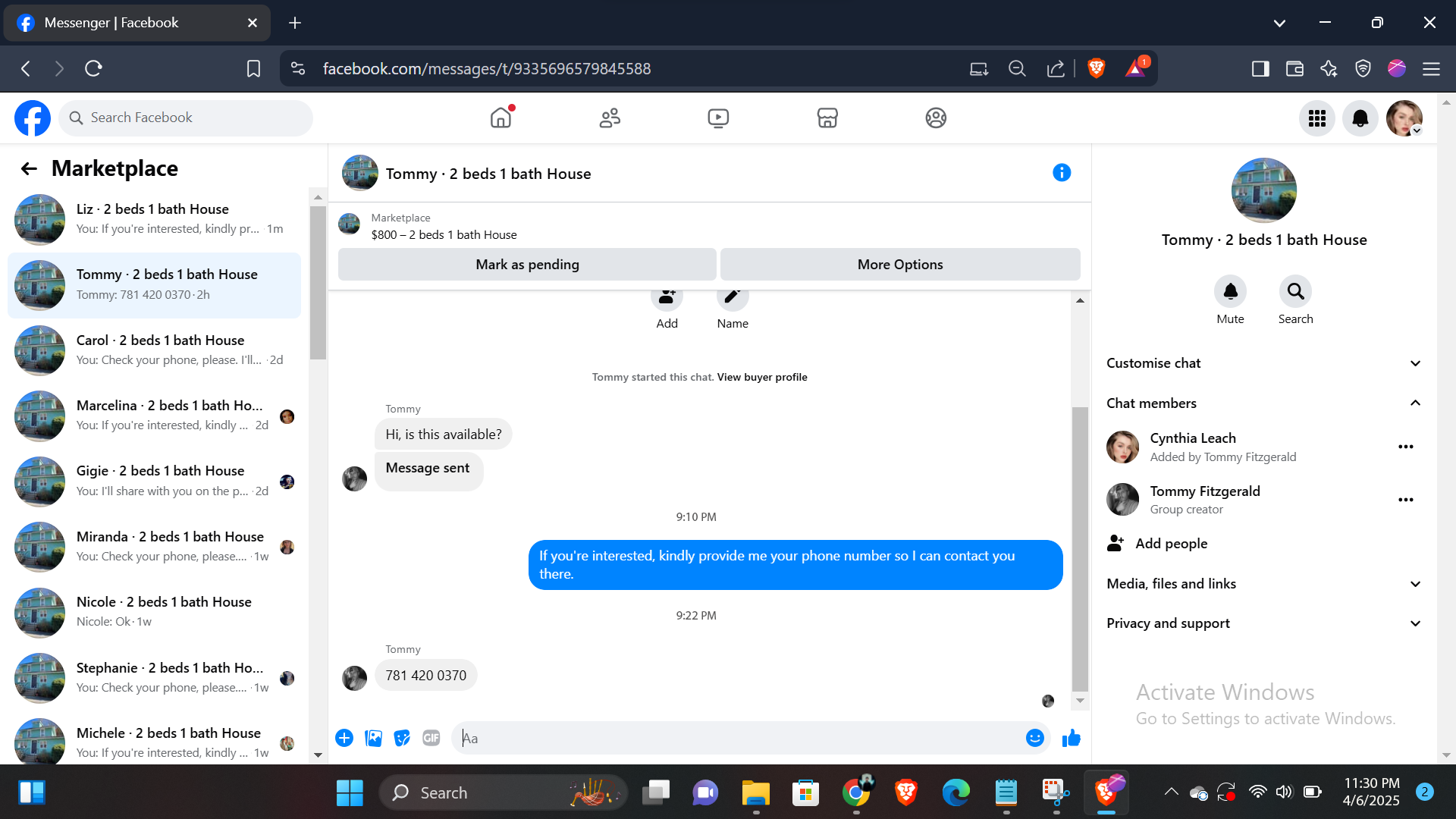Expand Media, files and links
The width and height of the screenshot is (1456, 819).
[x=1263, y=584]
